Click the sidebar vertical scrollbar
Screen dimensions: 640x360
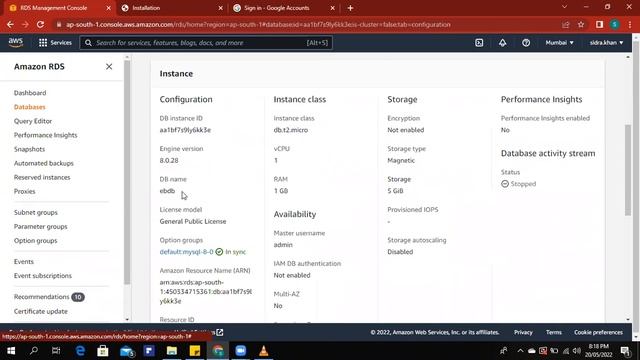127,172
